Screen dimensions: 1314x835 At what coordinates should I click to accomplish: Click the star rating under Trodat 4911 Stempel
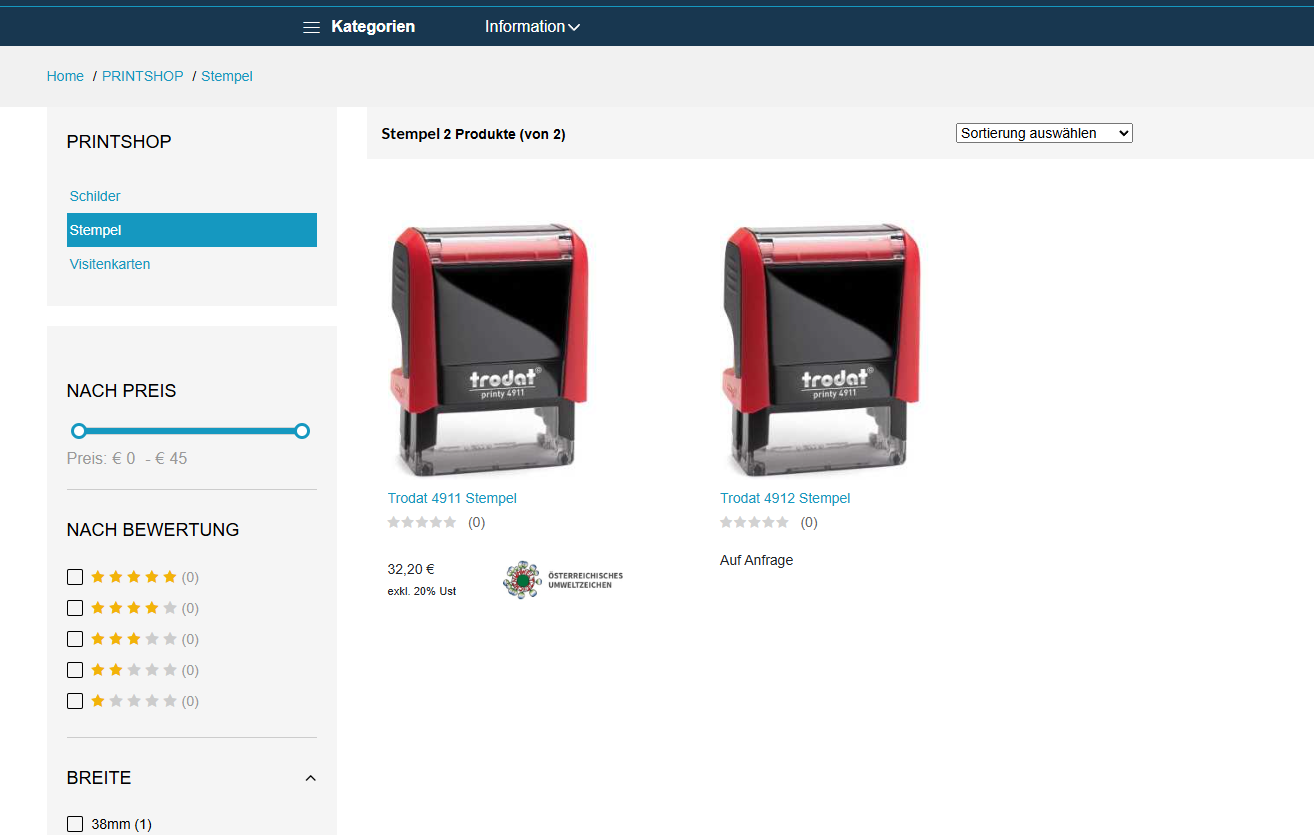click(x=422, y=522)
